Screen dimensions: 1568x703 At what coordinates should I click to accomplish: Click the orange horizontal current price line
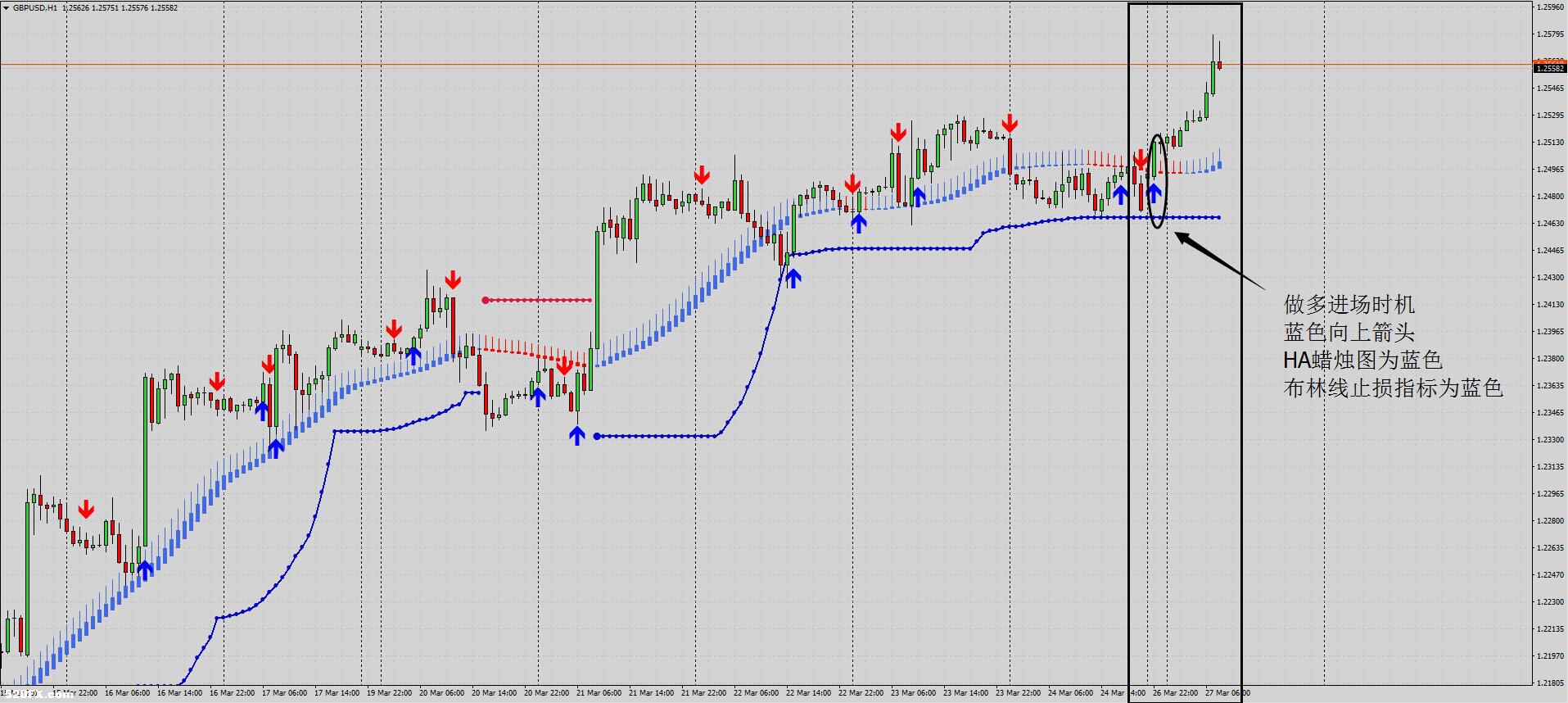point(766,64)
